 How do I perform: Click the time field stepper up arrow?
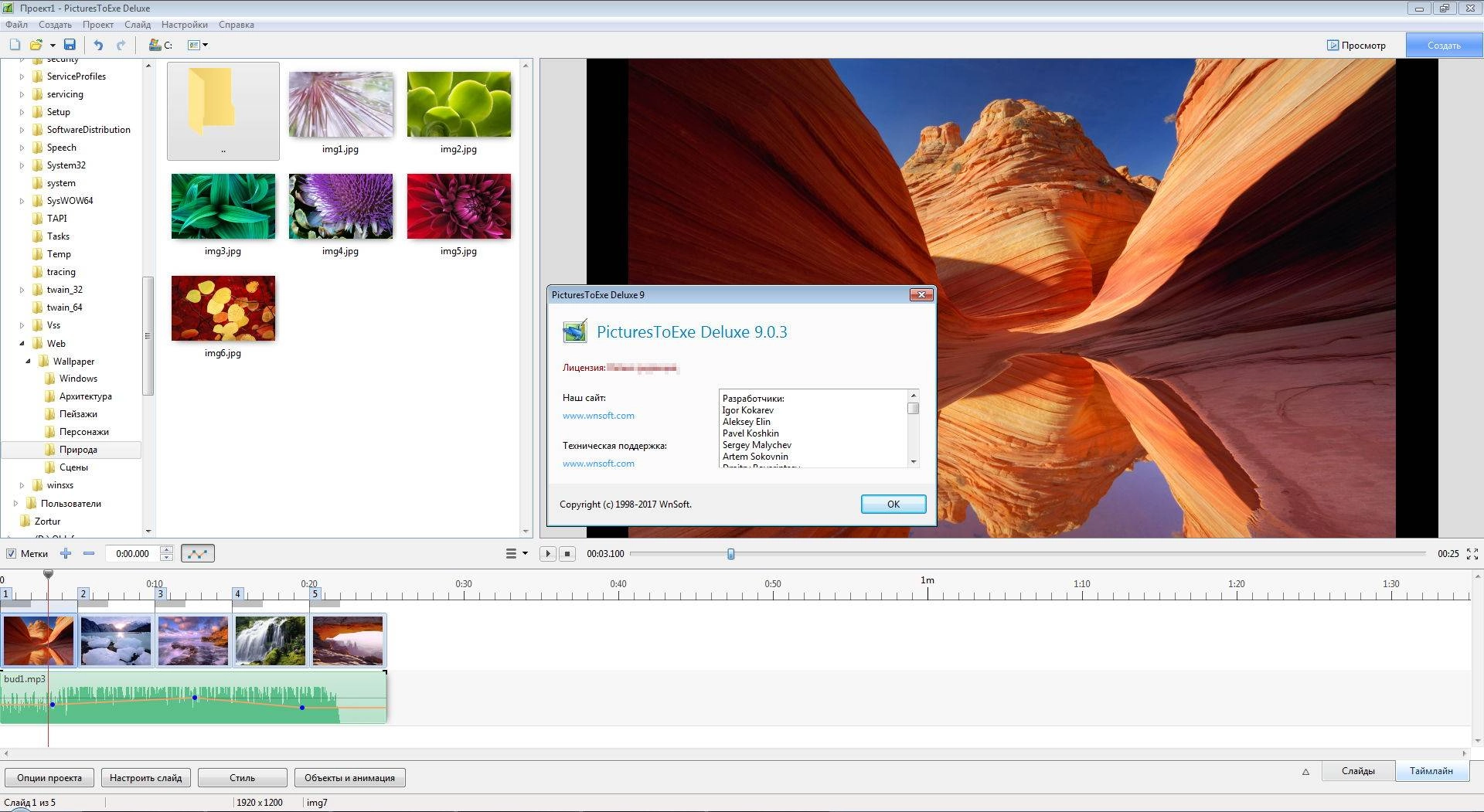(x=166, y=549)
